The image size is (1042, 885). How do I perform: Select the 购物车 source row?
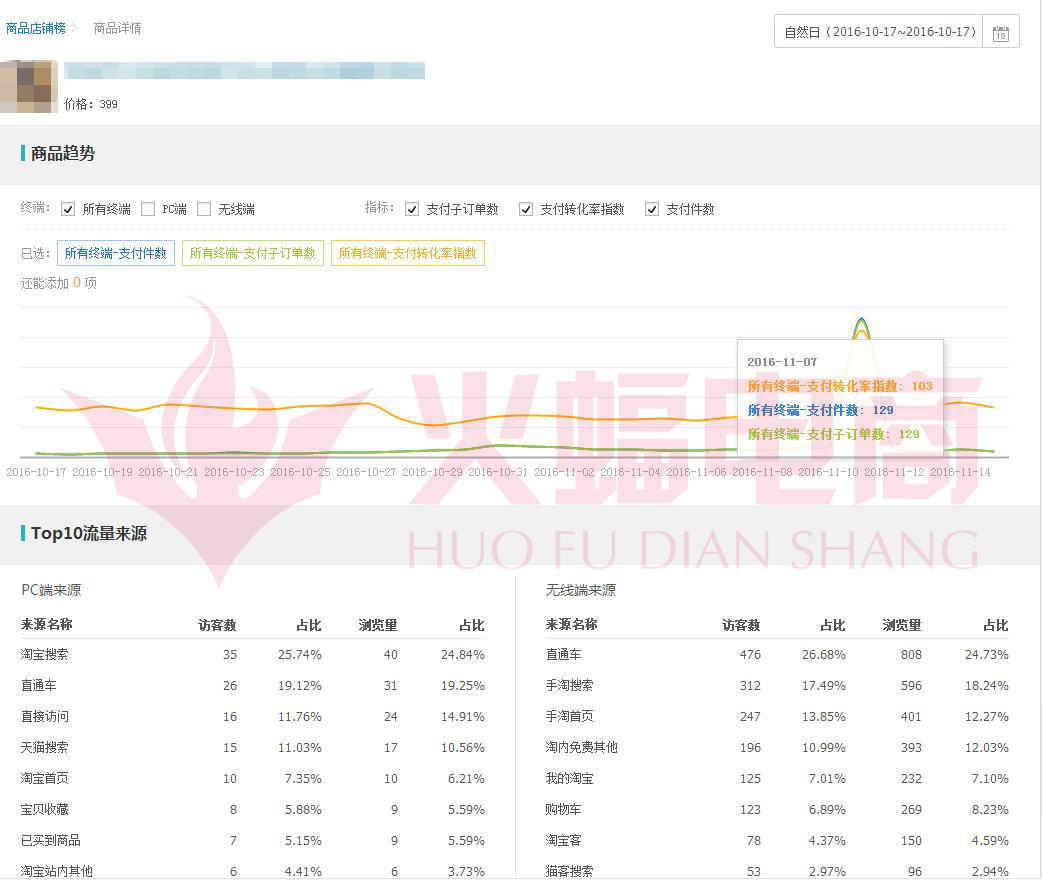pos(777,810)
